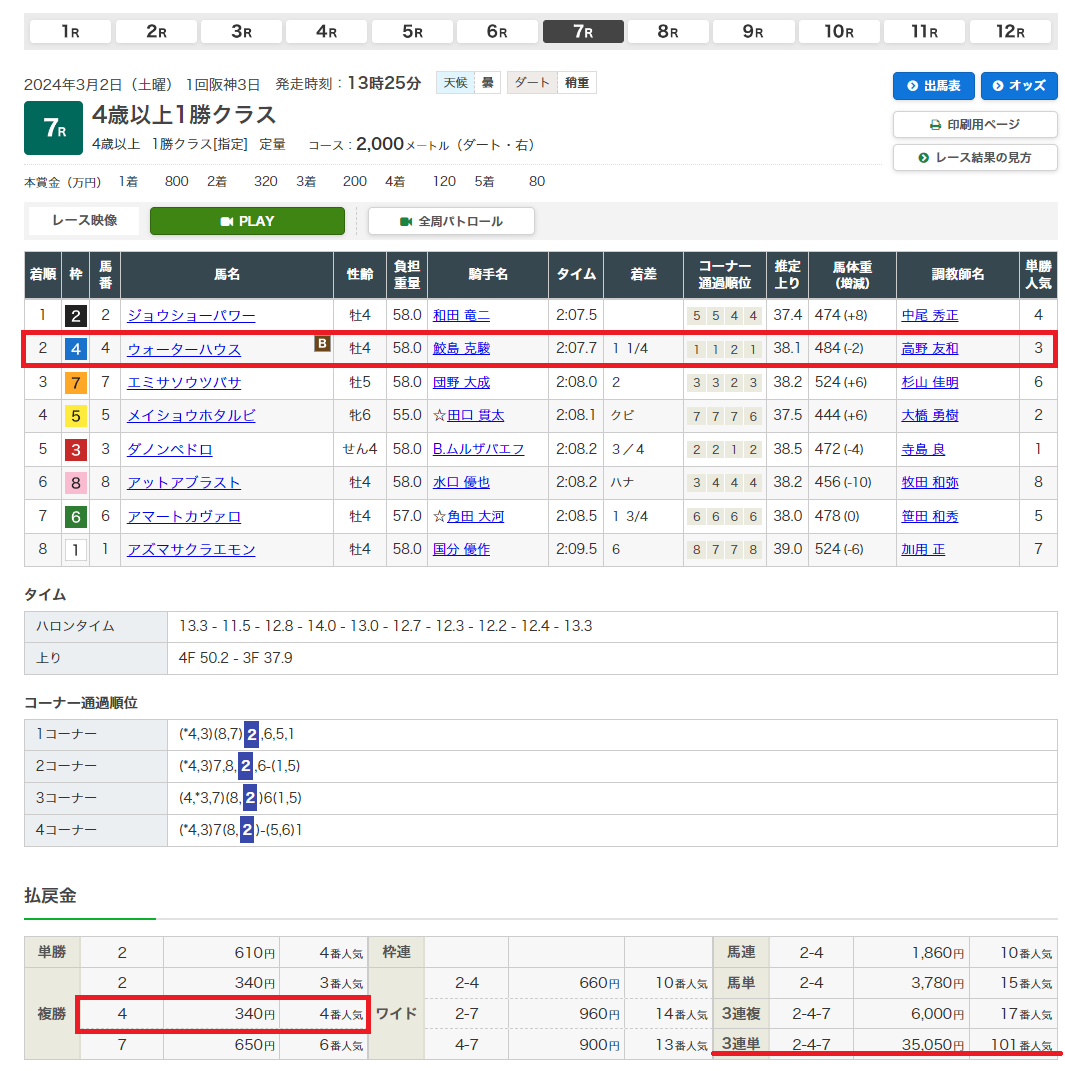This screenshot has height=1071, width=1065.
Task: Open jockey 和田 竜二 profile
Action: coord(461,316)
